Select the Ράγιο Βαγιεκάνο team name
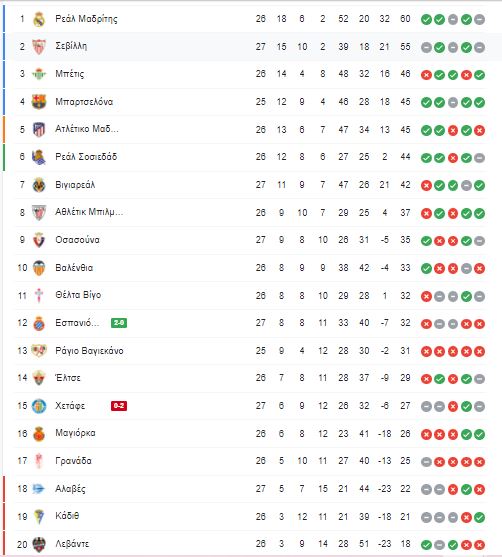Viewport: 502px width, 557px height. pyautogui.click(x=89, y=351)
